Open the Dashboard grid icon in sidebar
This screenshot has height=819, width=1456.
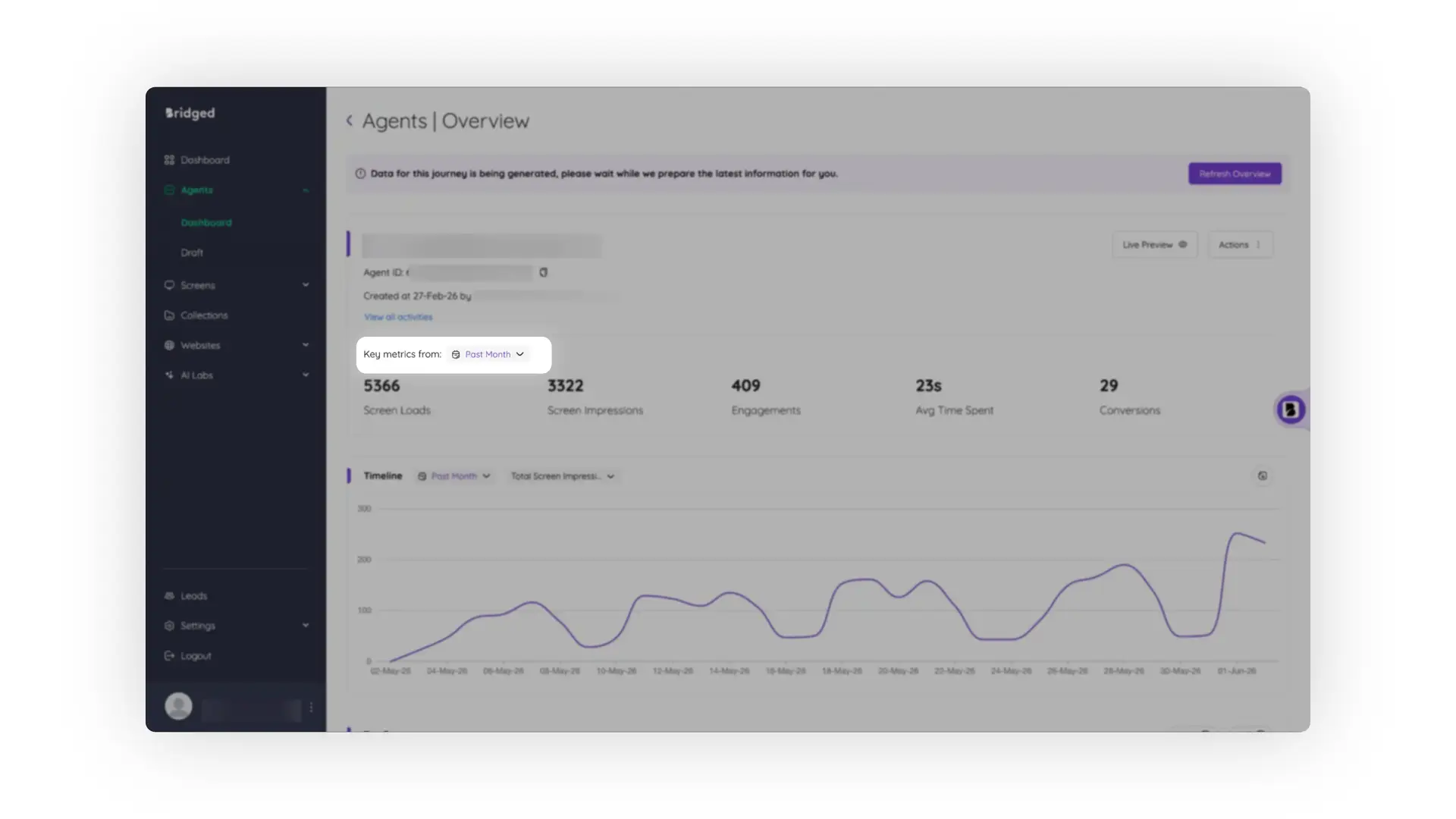pos(169,160)
